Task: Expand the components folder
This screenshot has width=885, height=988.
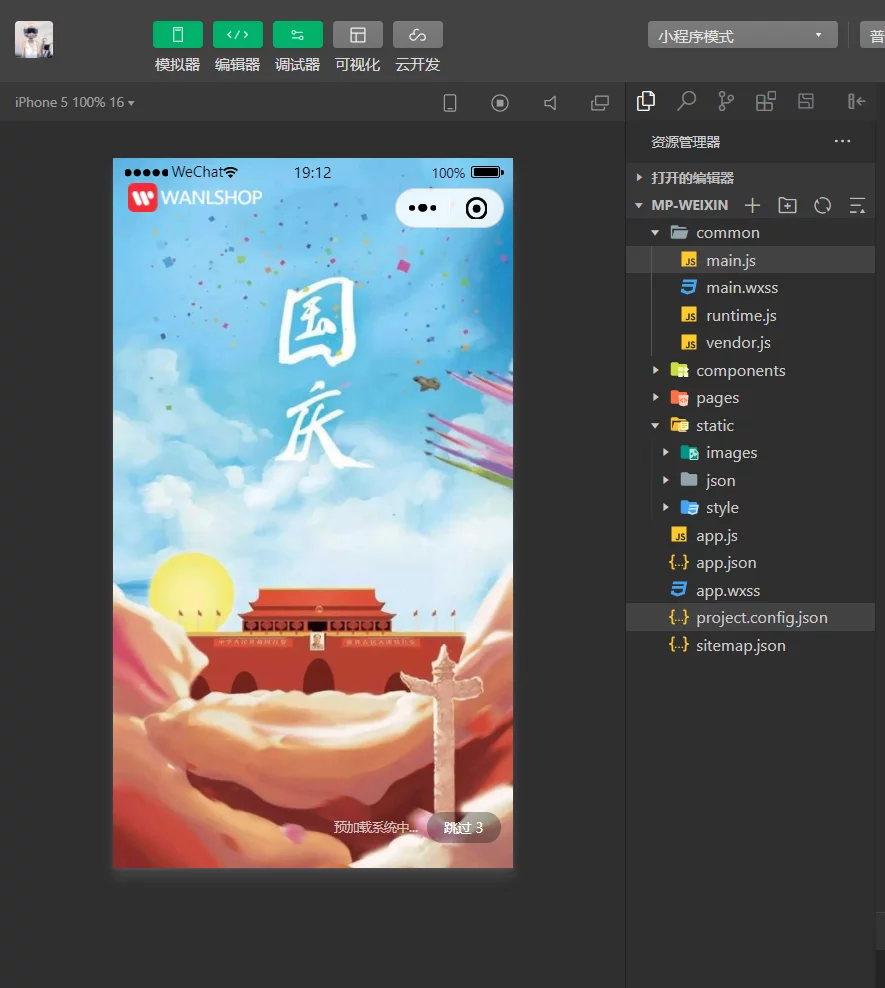Action: pyautogui.click(x=751, y=370)
